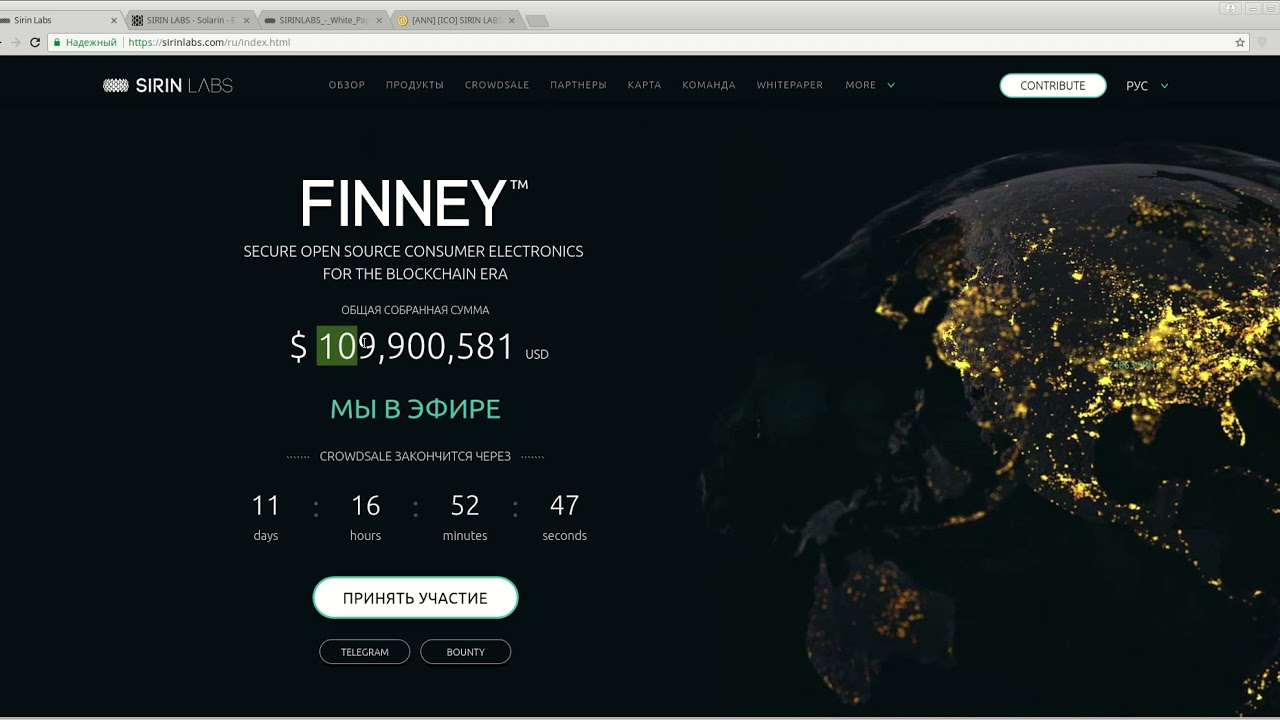Close the Sirin Labs tab
This screenshot has width=1280, height=720.
(113, 20)
